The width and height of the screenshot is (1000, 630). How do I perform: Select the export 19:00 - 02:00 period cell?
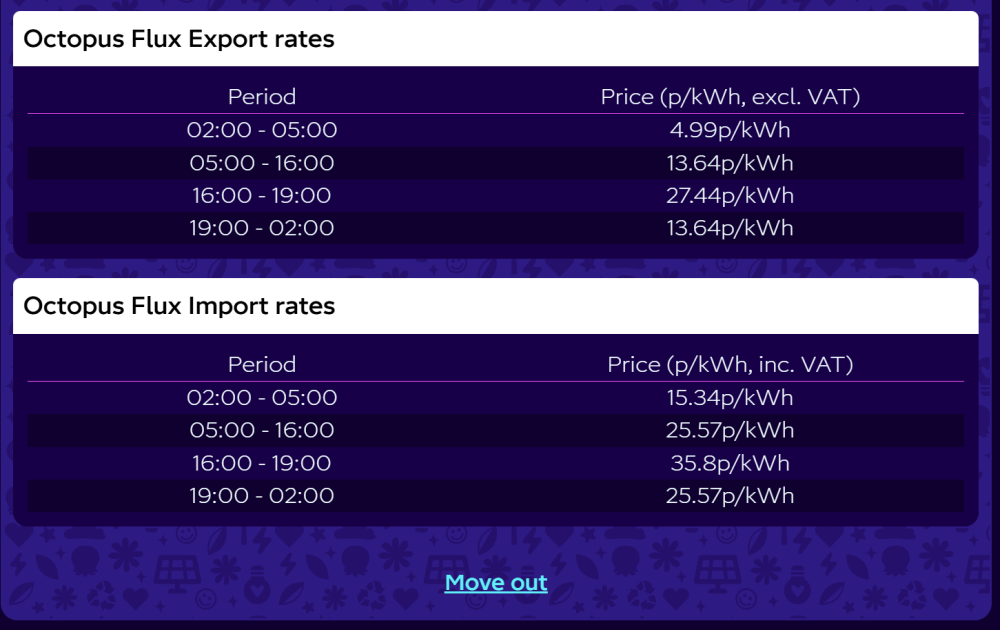[262, 228]
